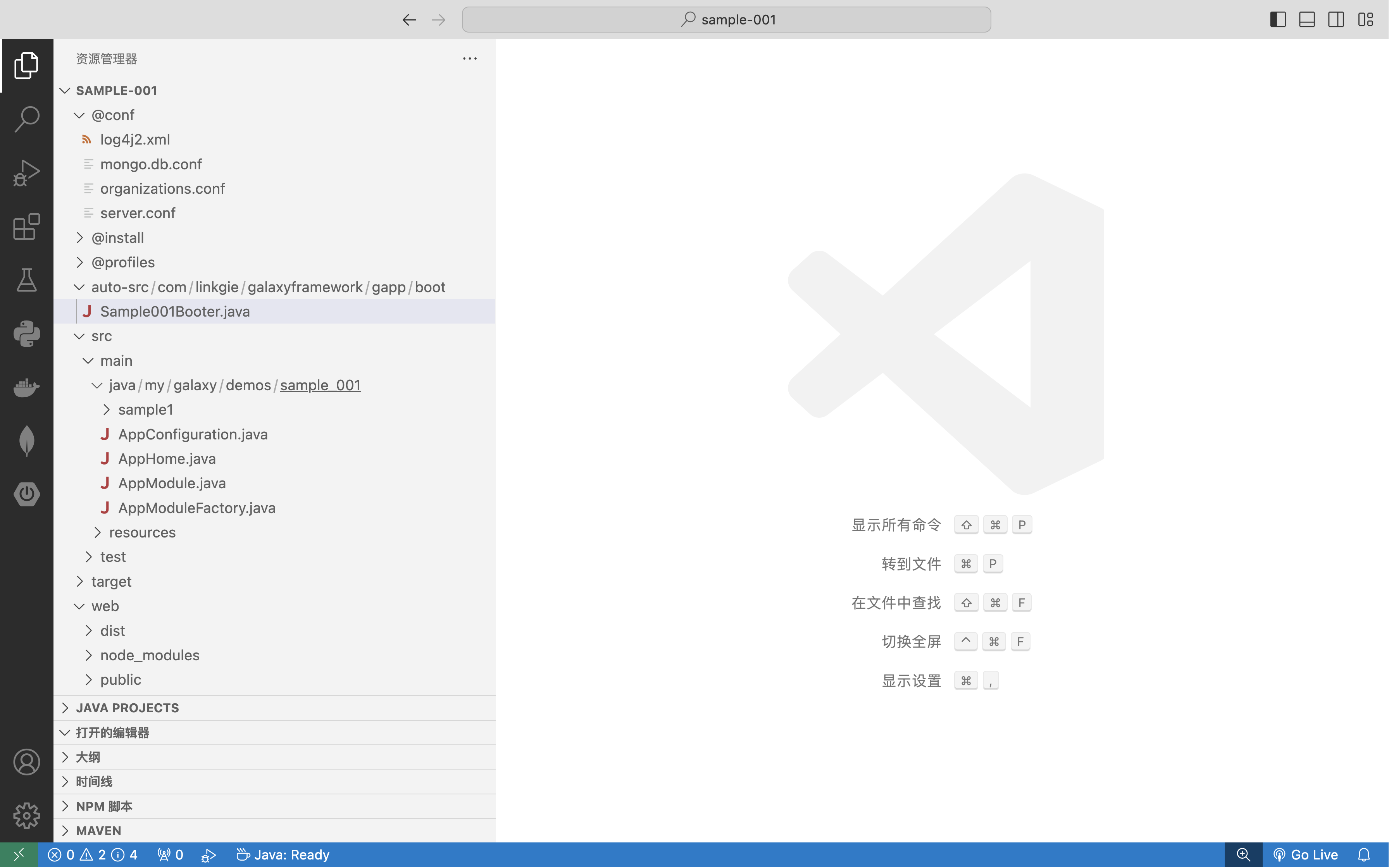Toggle the bottom panel
Image resolution: width=1389 pixels, height=868 pixels.
(x=1307, y=19)
